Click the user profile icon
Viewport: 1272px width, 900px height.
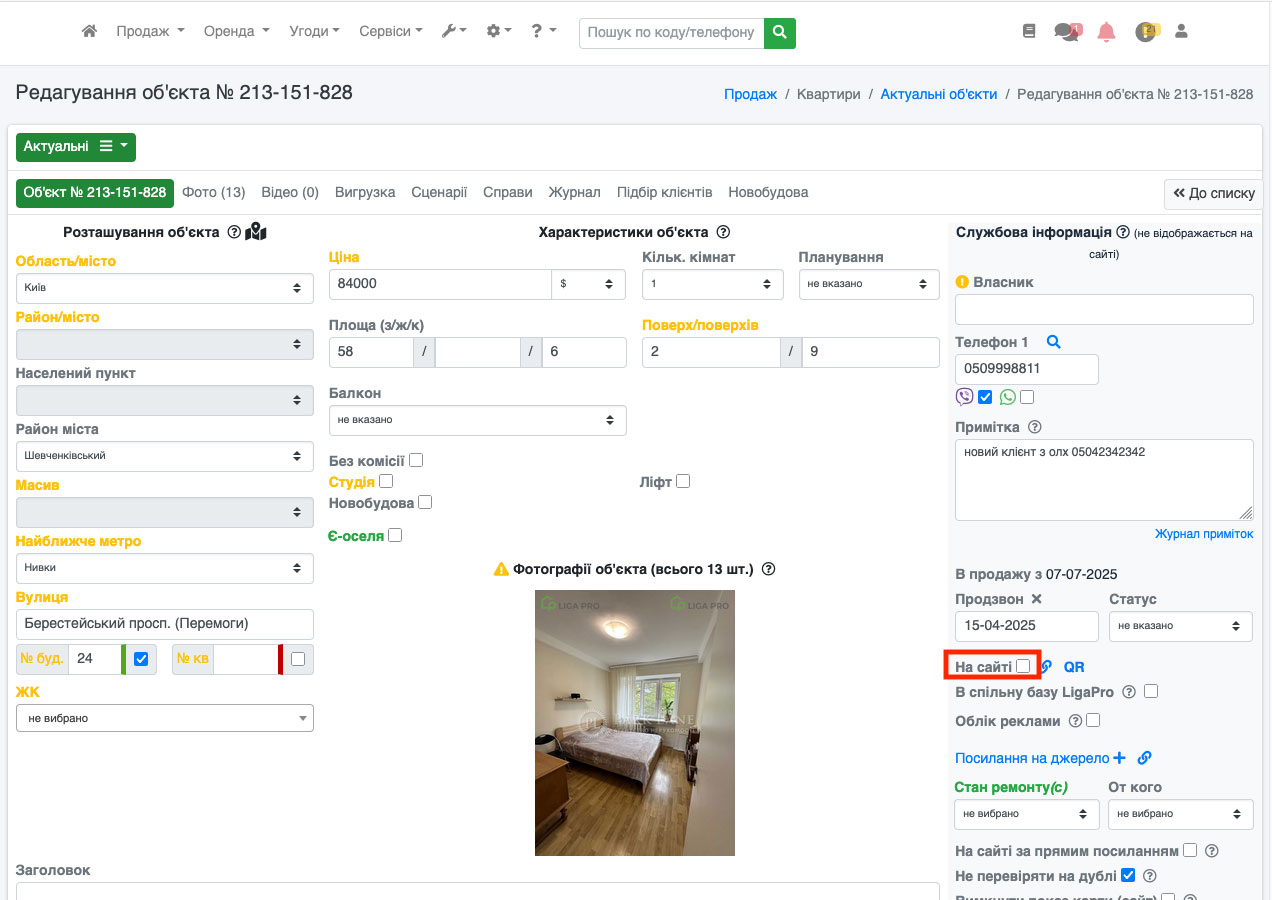(1181, 32)
